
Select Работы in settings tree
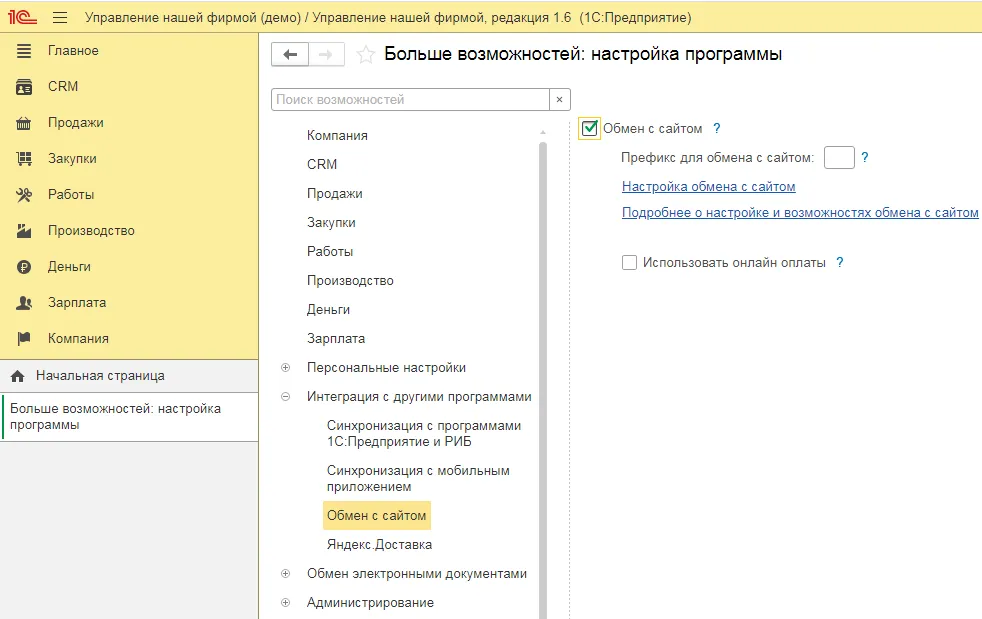(x=330, y=251)
